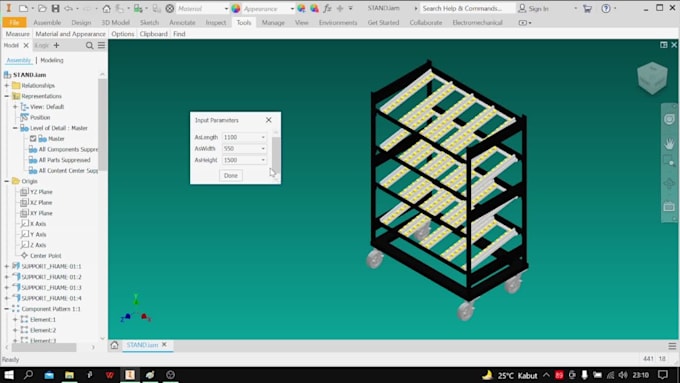Screen dimensions: 680x383
Task: Switch to the Manage ribbon tab
Action: (x=273, y=22)
